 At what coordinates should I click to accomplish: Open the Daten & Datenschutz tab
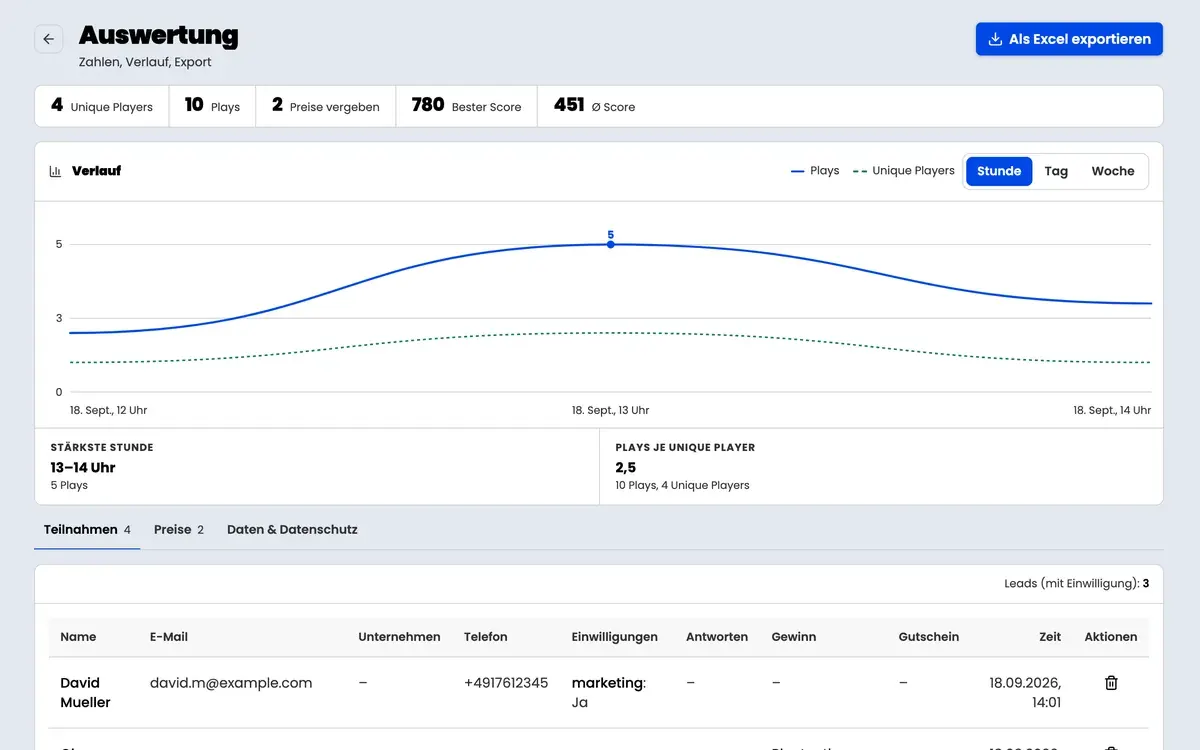click(292, 530)
